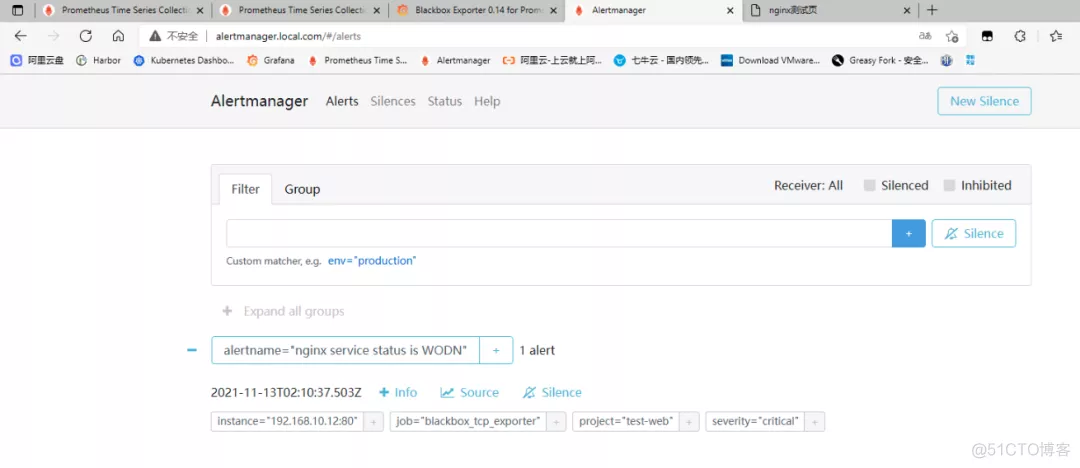Open the tab actions icon at top-left

(17, 10)
